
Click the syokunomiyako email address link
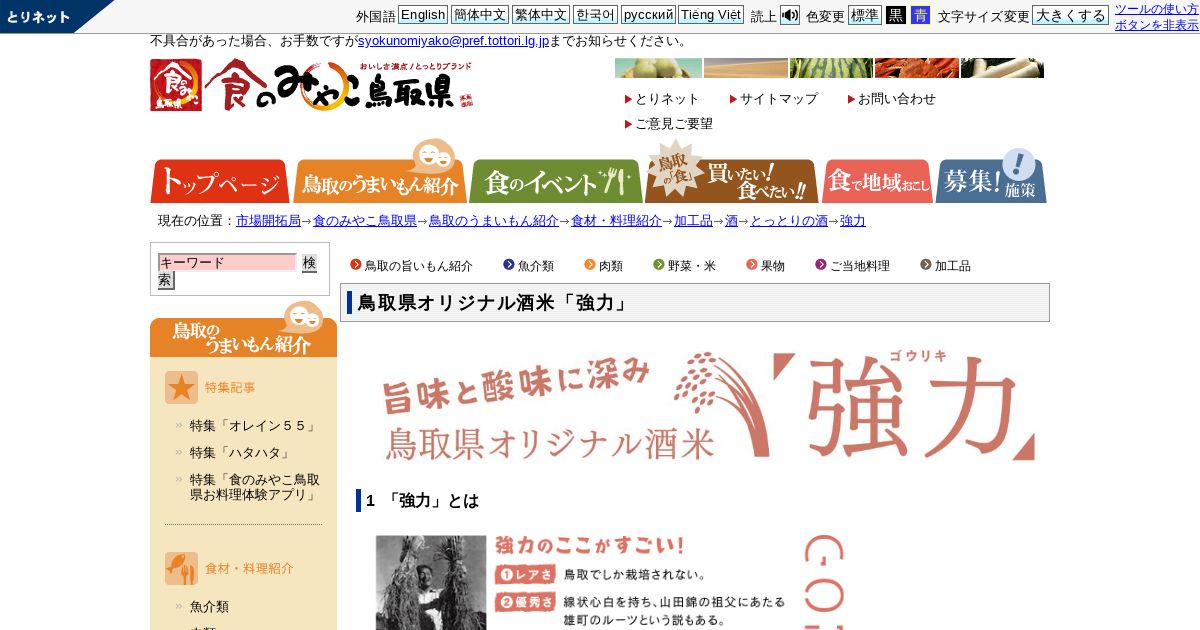(x=454, y=41)
